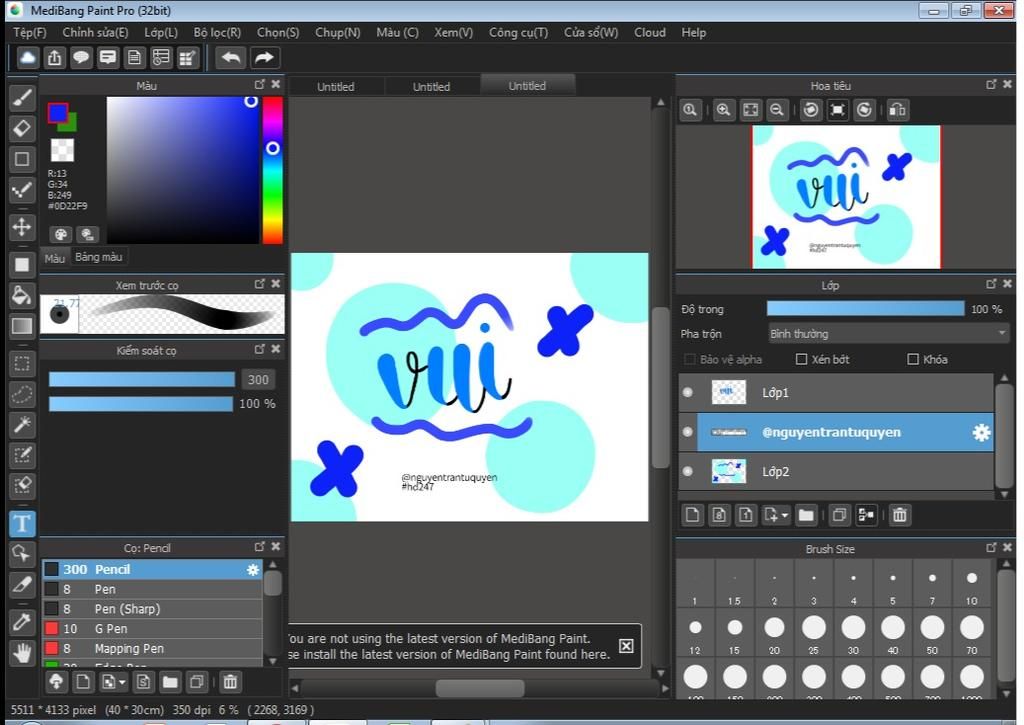Click the Undo arrow in toolbar
This screenshot has width=1024, height=725.
tap(231, 57)
